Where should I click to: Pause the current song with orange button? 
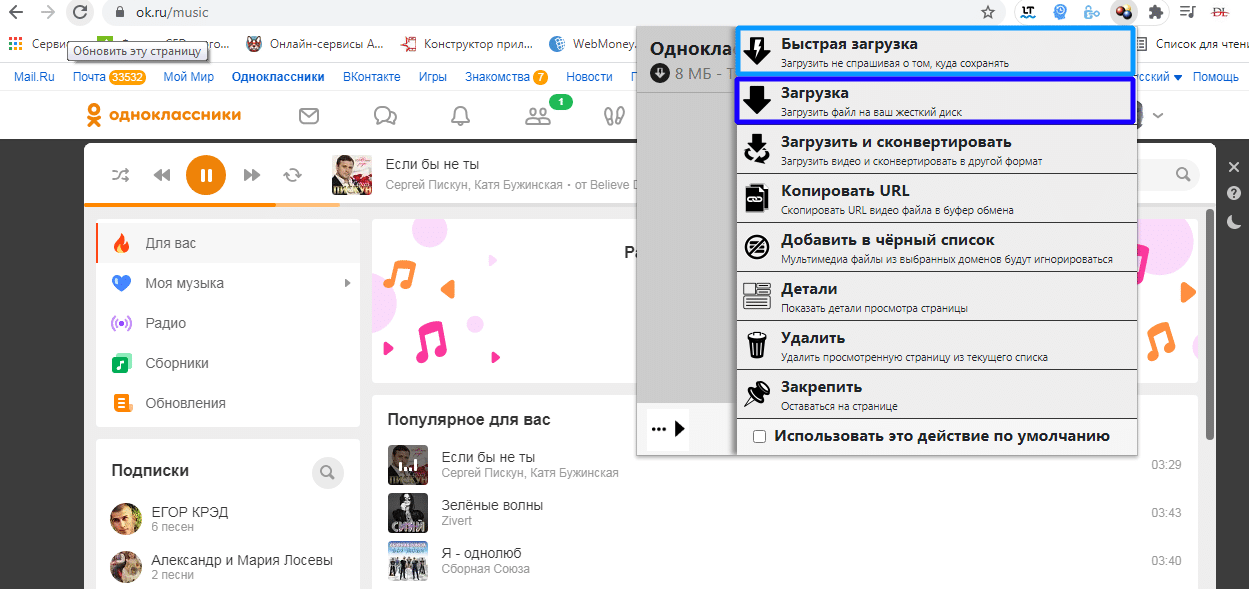pyautogui.click(x=206, y=175)
